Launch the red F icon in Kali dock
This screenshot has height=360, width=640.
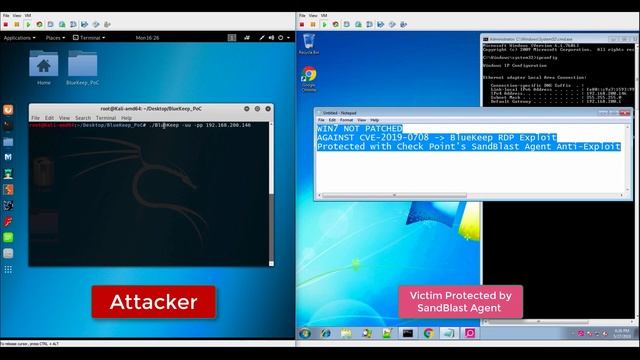pos(8,221)
